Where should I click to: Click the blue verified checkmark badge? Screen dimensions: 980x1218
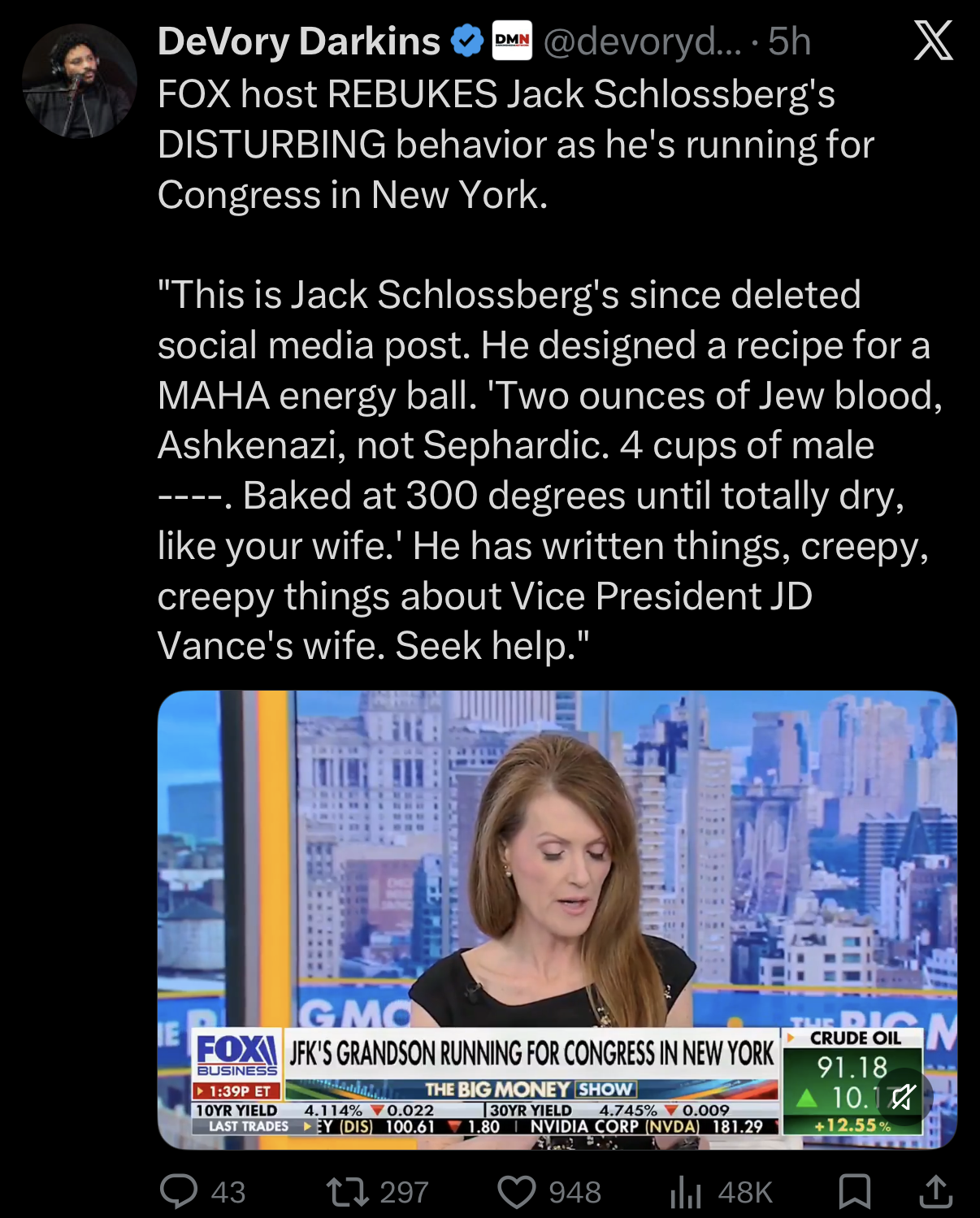(466, 41)
